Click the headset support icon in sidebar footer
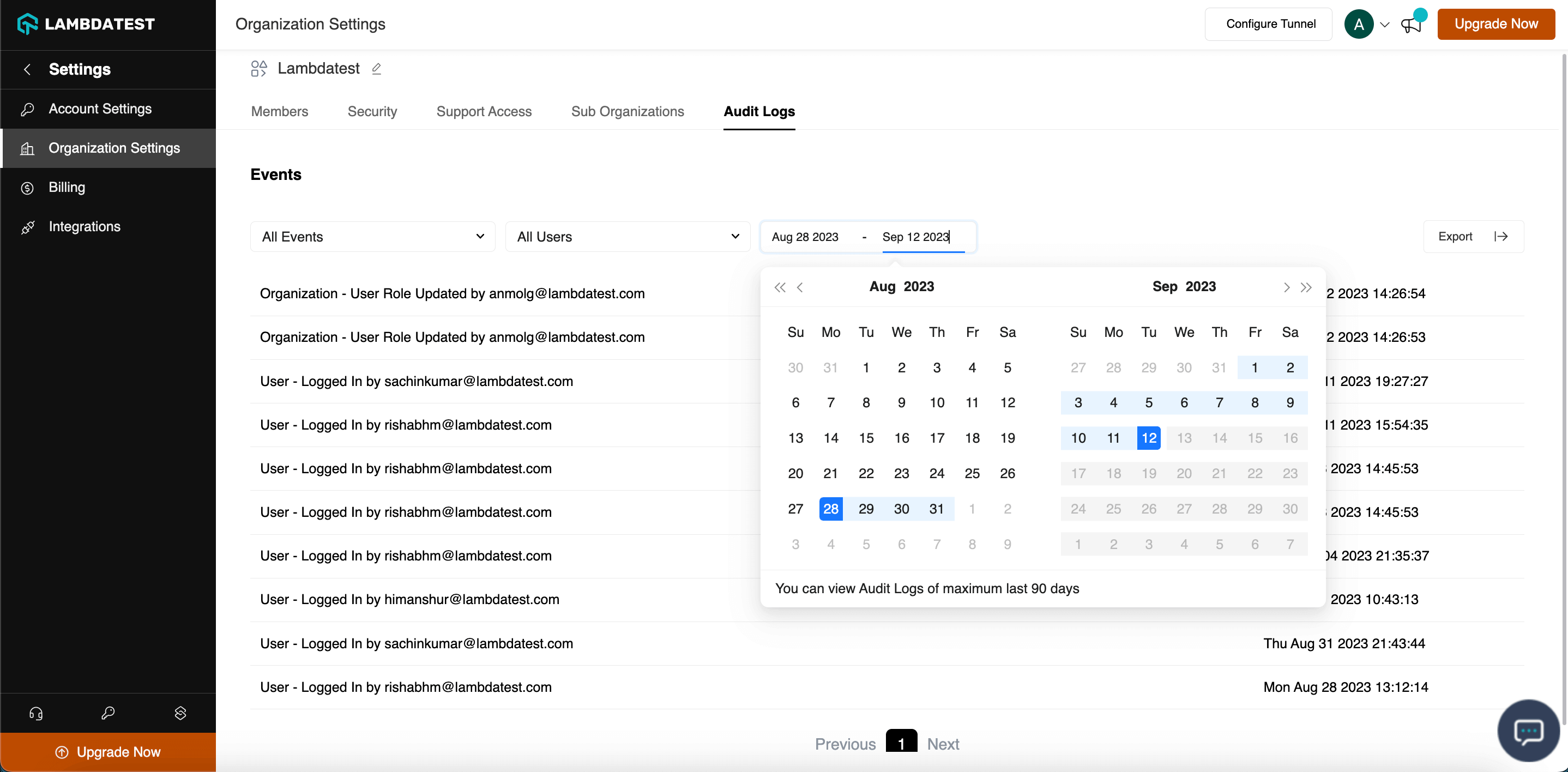Screen dimensions: 1568x772 pos(36,713)
